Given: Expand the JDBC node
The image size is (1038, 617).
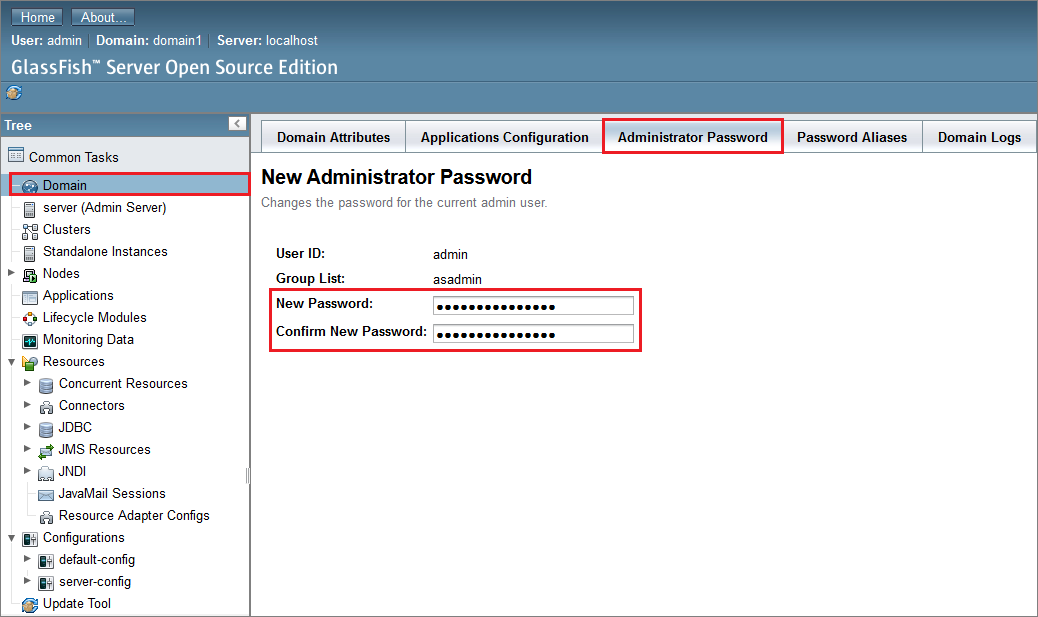Looking at the screenshot, I should (27, 426).
